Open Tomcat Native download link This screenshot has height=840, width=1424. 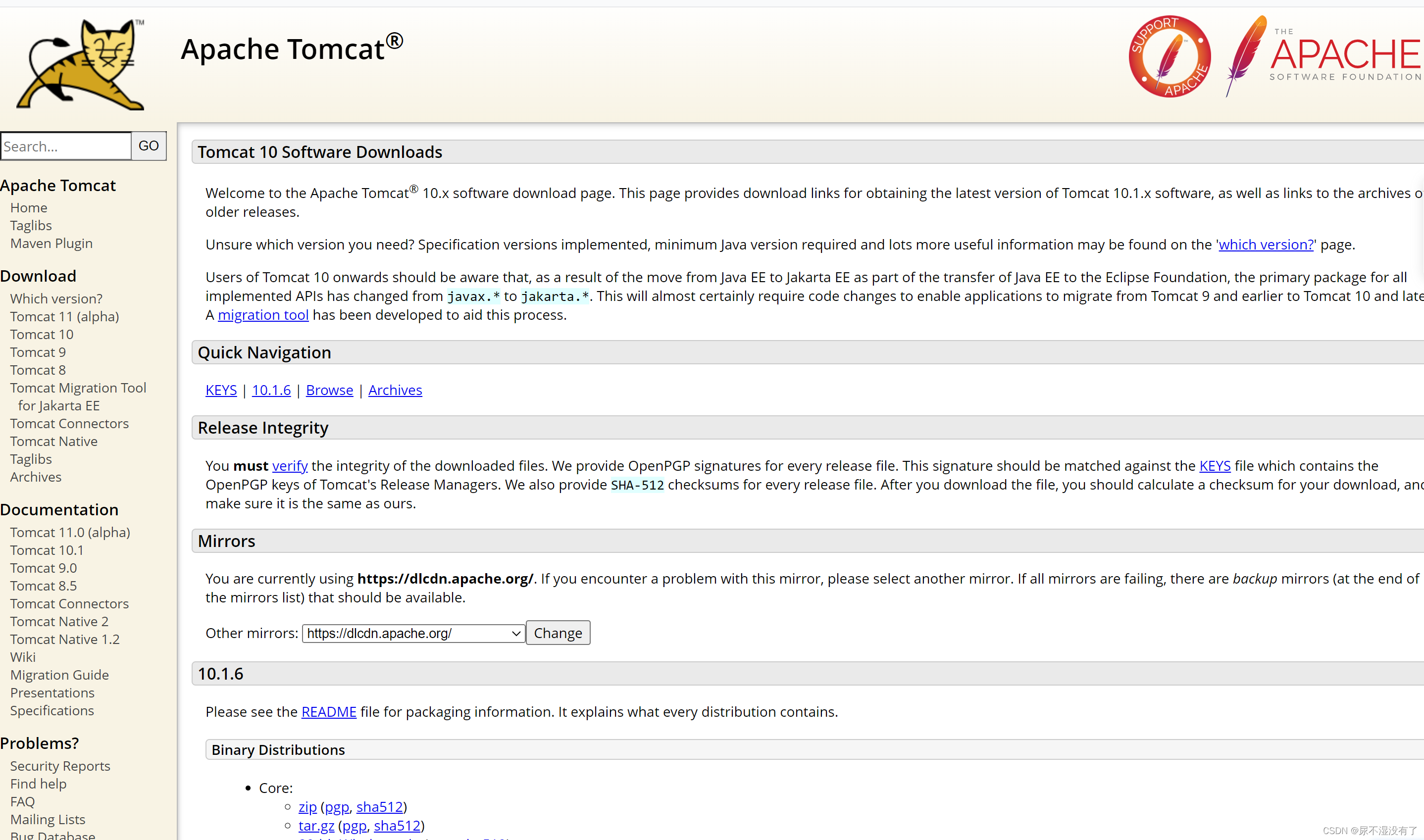tap(54, 442)
